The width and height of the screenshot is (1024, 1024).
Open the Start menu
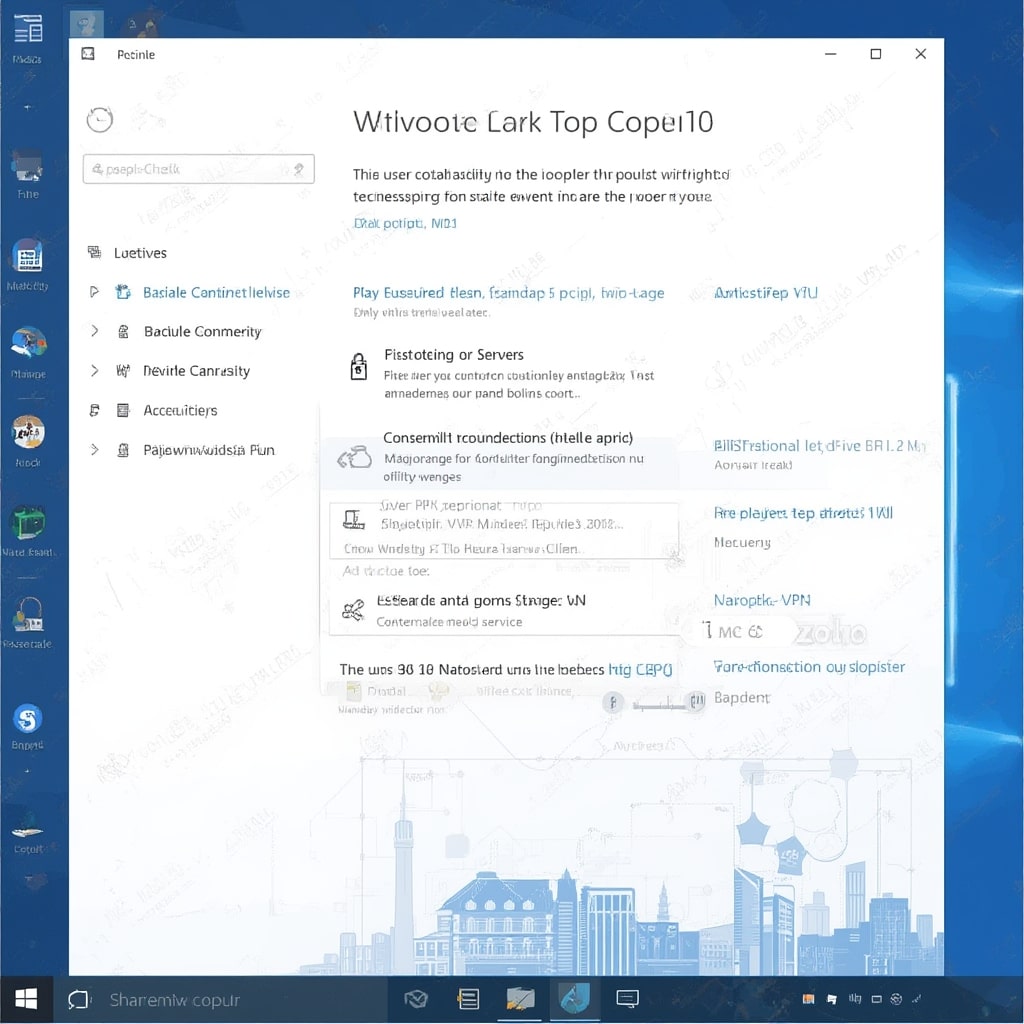[x=26, y=998]
